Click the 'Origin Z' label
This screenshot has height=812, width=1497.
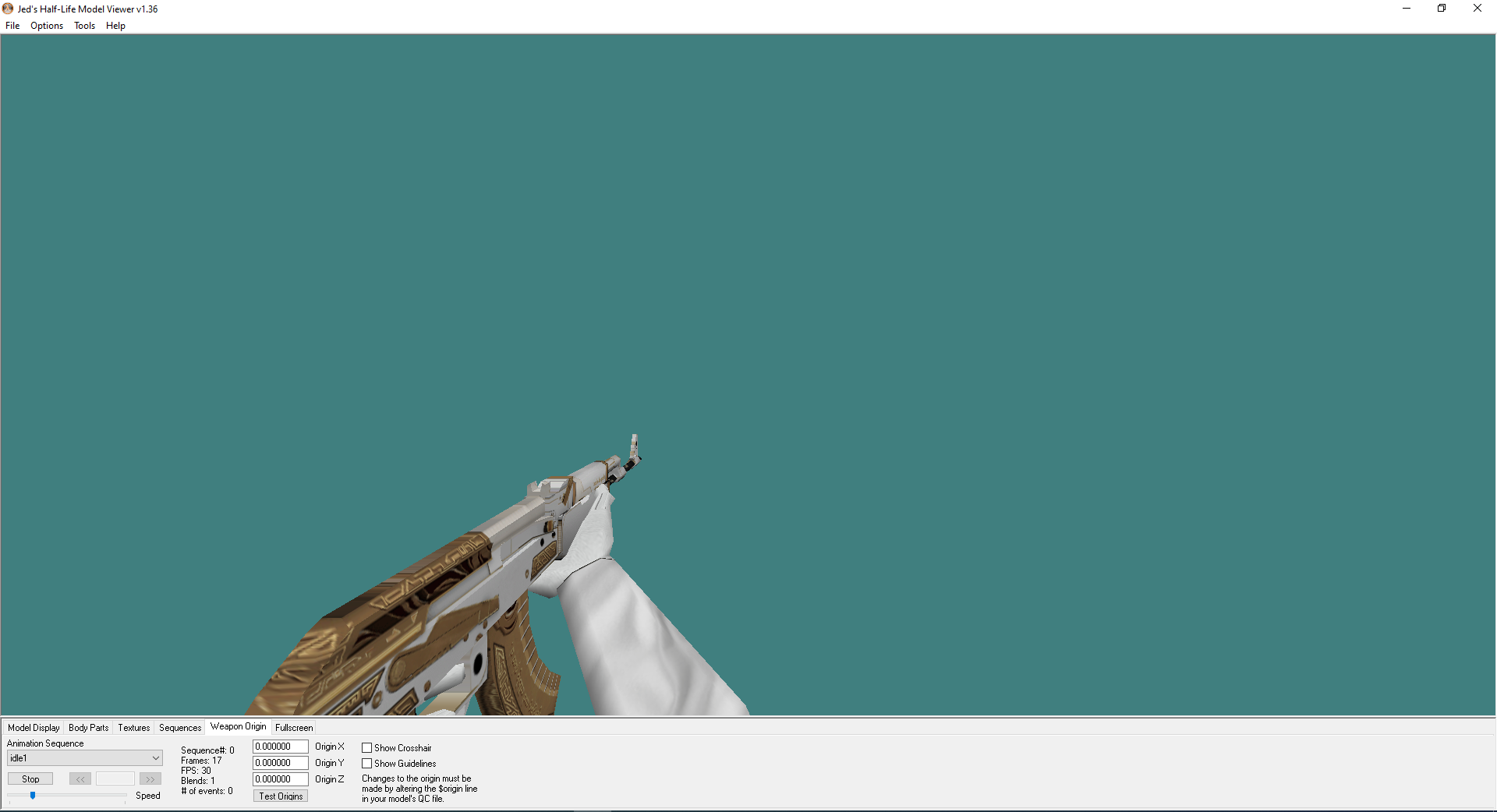tap(330, 779)
